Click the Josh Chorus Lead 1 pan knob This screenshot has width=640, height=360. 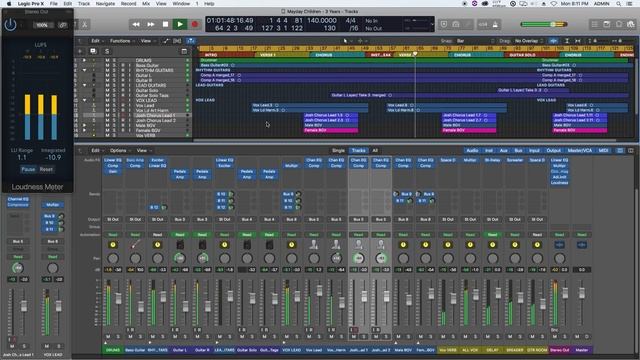click(358, 258)
